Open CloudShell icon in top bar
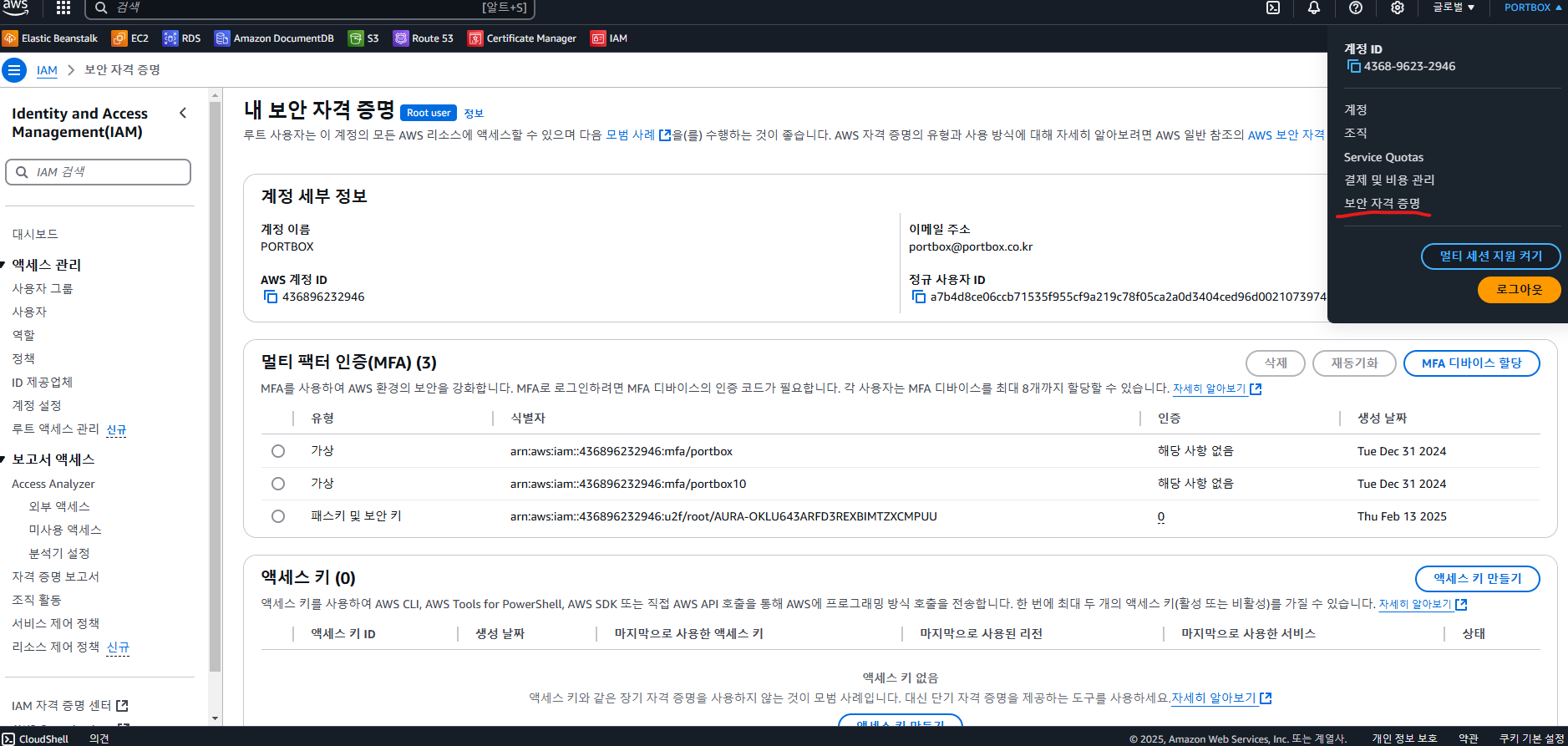Screen dimensions: 1568x746 pyautogui.click(x=1273, y=8)
